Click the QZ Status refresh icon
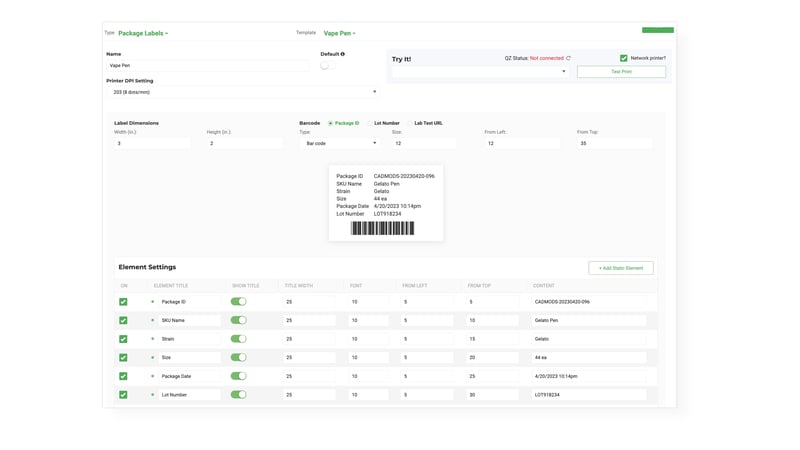This screenshot has width=800, height=450. point(569,58)
